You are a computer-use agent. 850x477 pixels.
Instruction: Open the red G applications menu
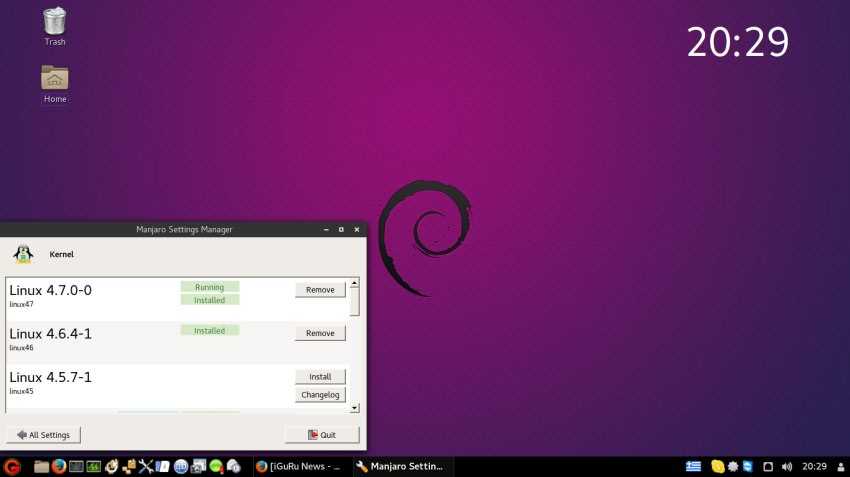(12, 467)
